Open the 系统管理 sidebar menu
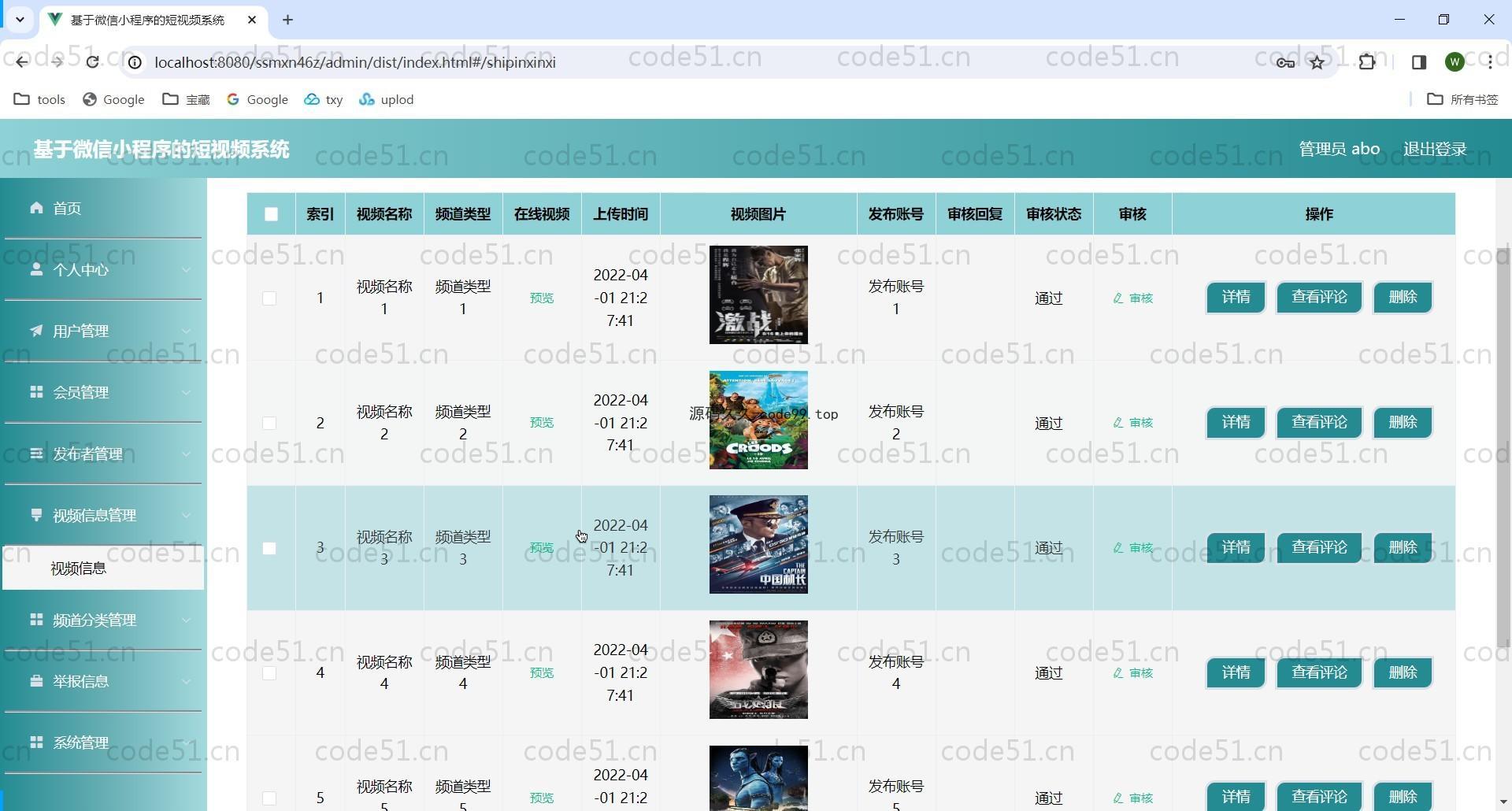Screen dimensions: 1512x811 [x=103, y=742]
